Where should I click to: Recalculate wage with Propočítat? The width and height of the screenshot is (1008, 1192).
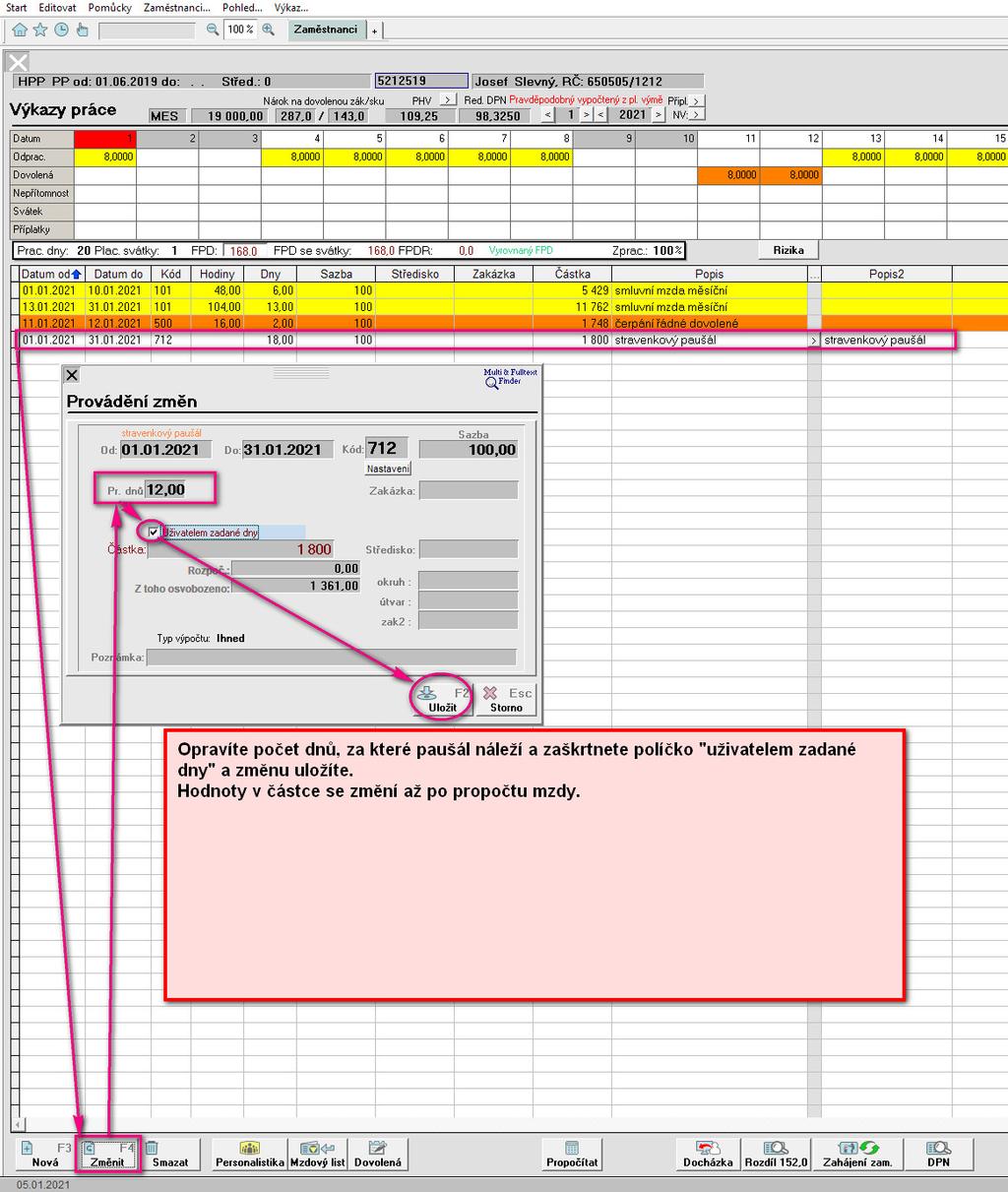[572, 1154]
